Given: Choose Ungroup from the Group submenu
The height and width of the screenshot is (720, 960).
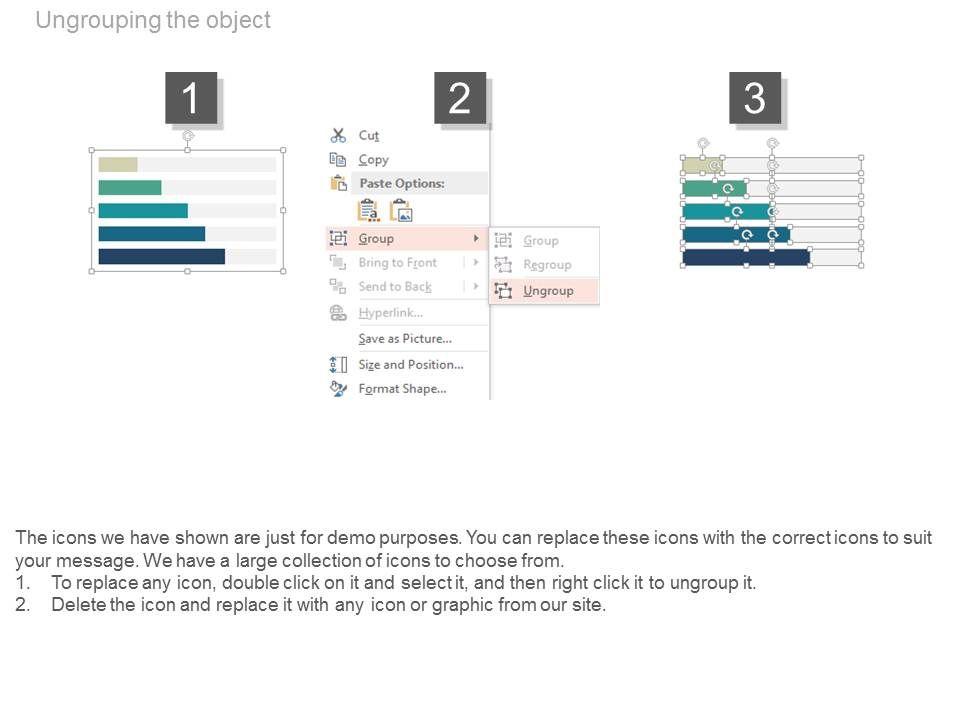Looking at the screenshot, I should click(548, 291).
